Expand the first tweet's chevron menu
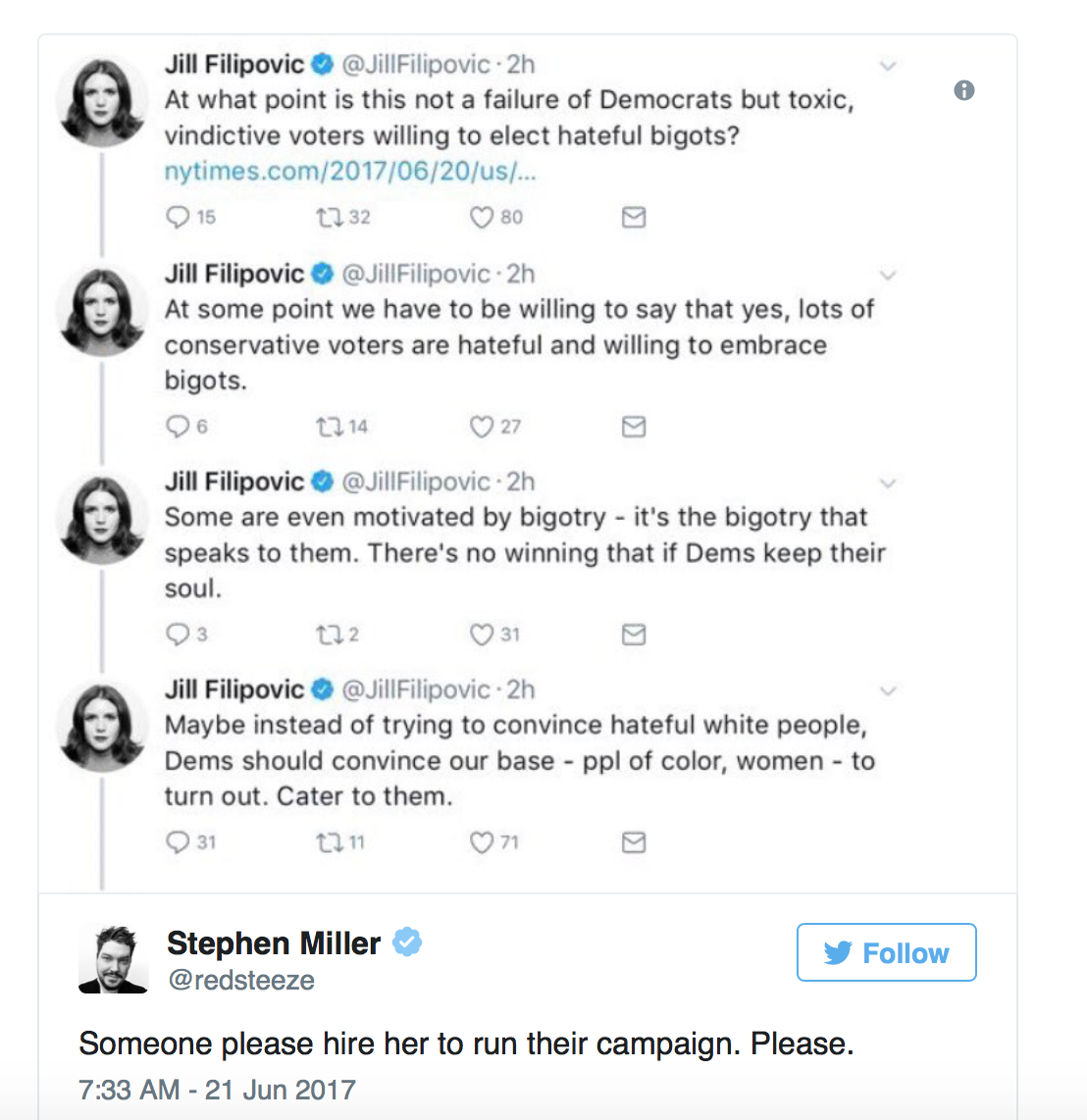 [888, 66]
